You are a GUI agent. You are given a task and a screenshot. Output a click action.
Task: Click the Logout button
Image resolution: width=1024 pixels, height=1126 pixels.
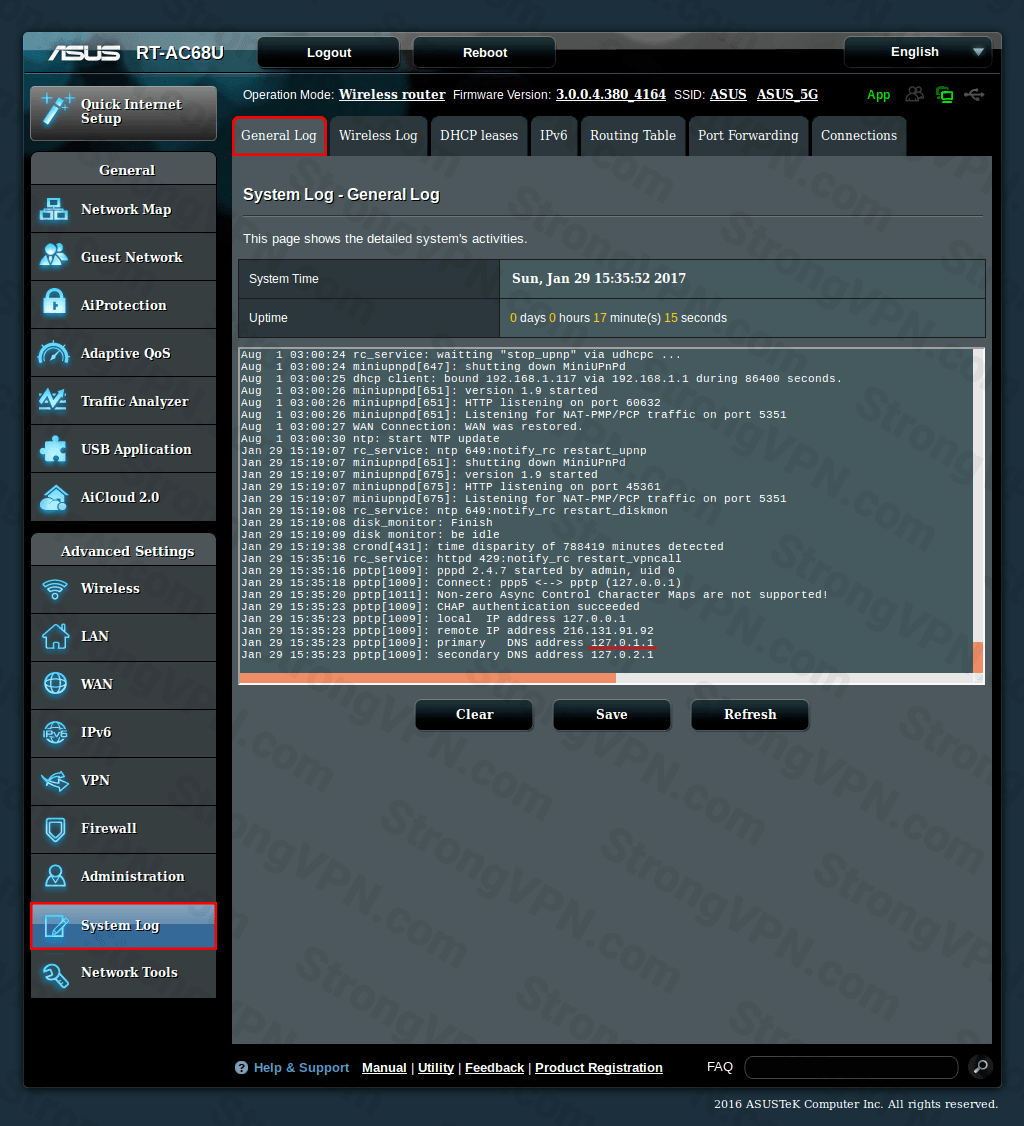click(329, 52)
